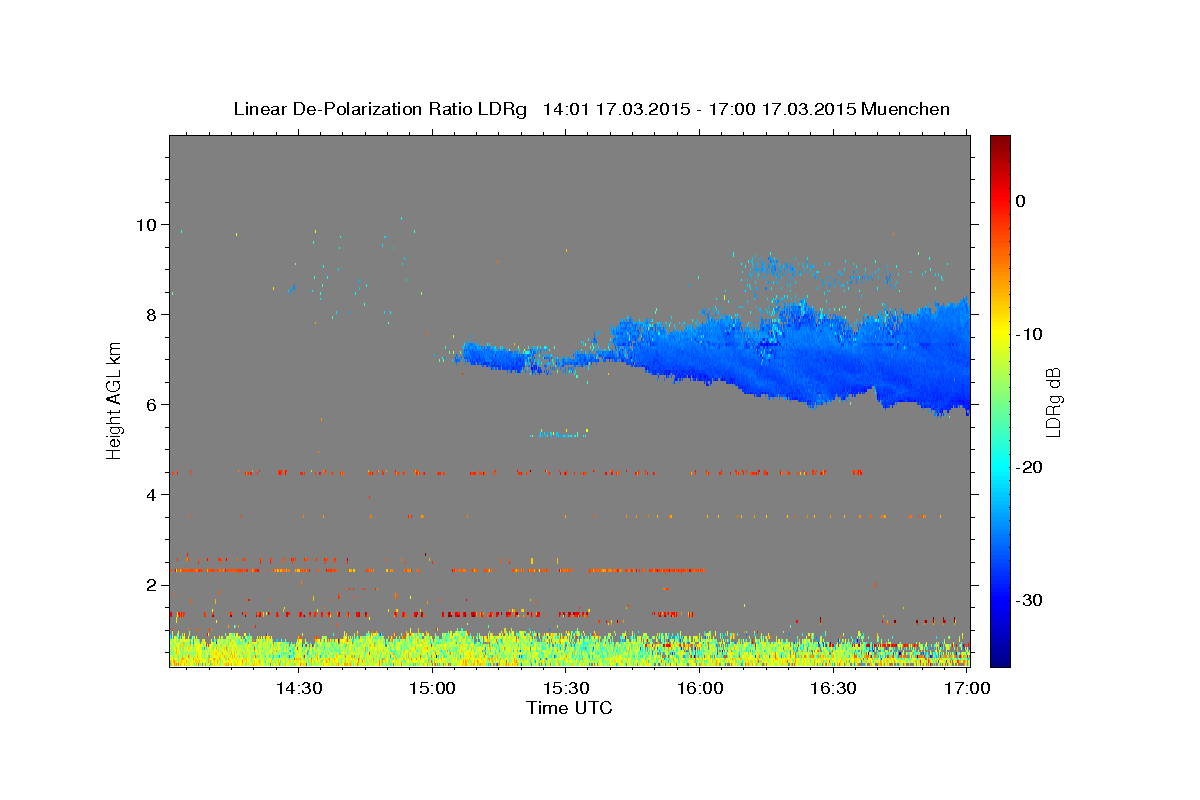Click the colorbar value label -20

click(x=1030, y=467)
